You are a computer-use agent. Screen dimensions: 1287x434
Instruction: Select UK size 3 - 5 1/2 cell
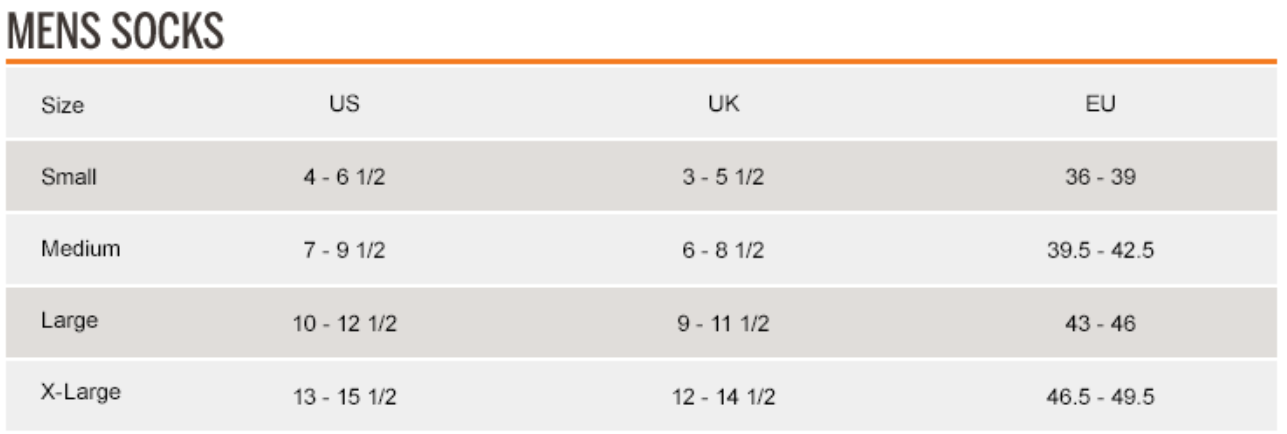coord(723,177)
